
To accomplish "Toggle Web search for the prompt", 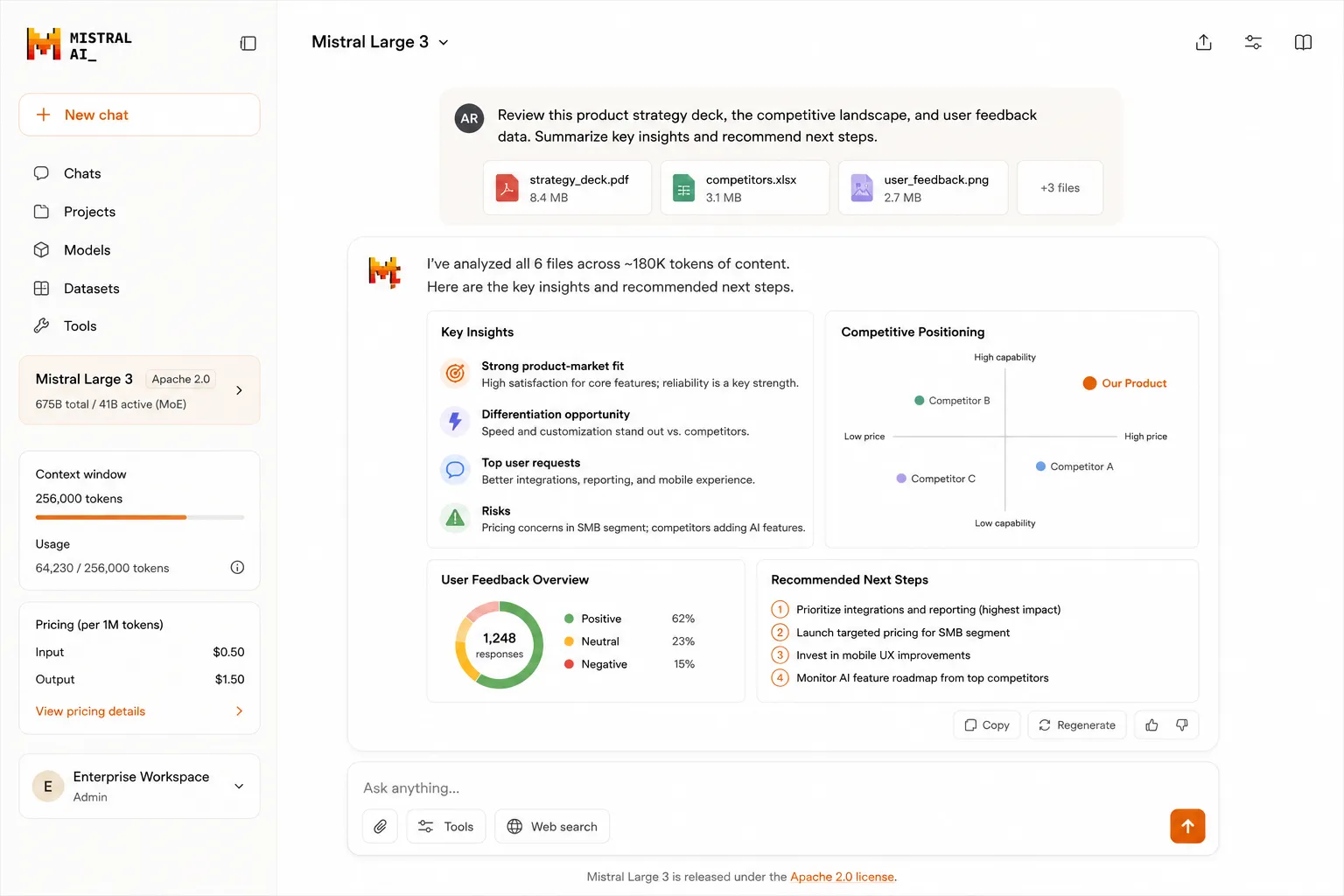I will coord(552,826).
